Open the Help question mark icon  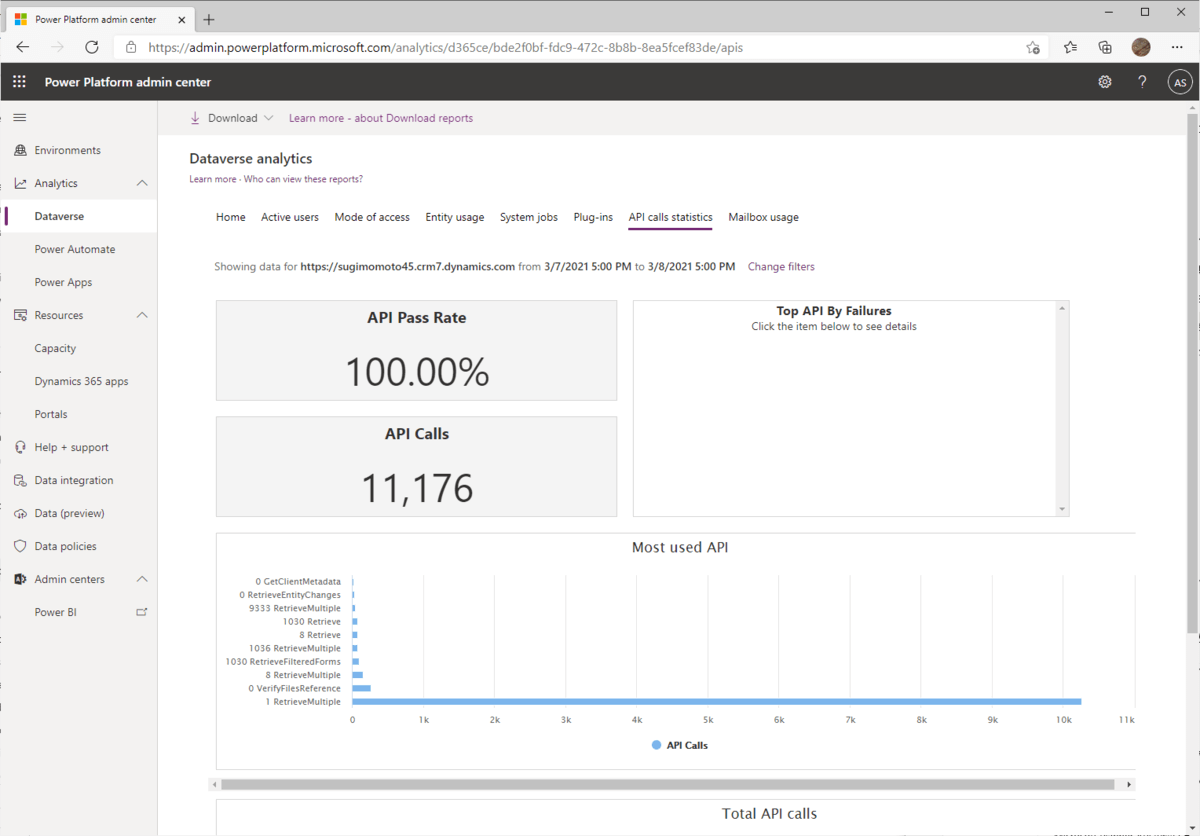click(x=1142, y=81)
